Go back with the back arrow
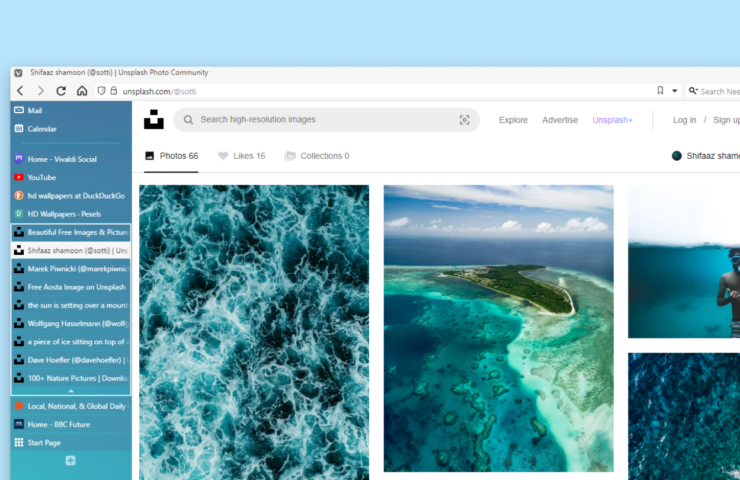Screen dimensions: 740x480 tap(20, 91)
